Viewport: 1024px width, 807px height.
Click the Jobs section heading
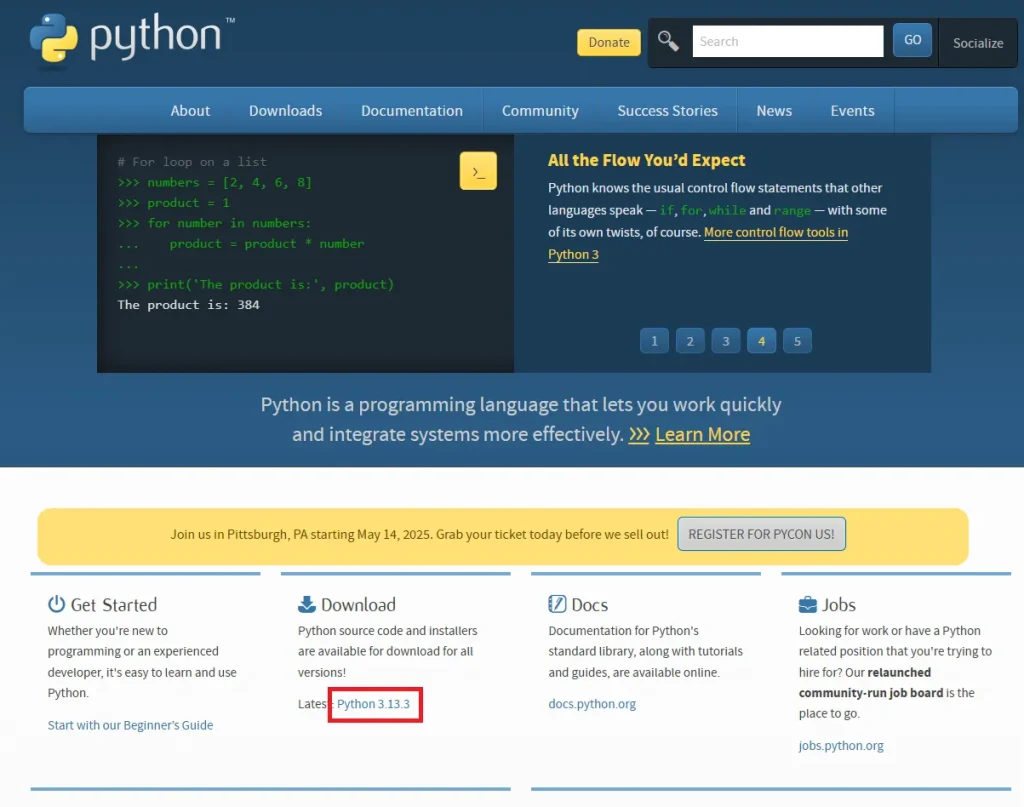coord(839,605)
